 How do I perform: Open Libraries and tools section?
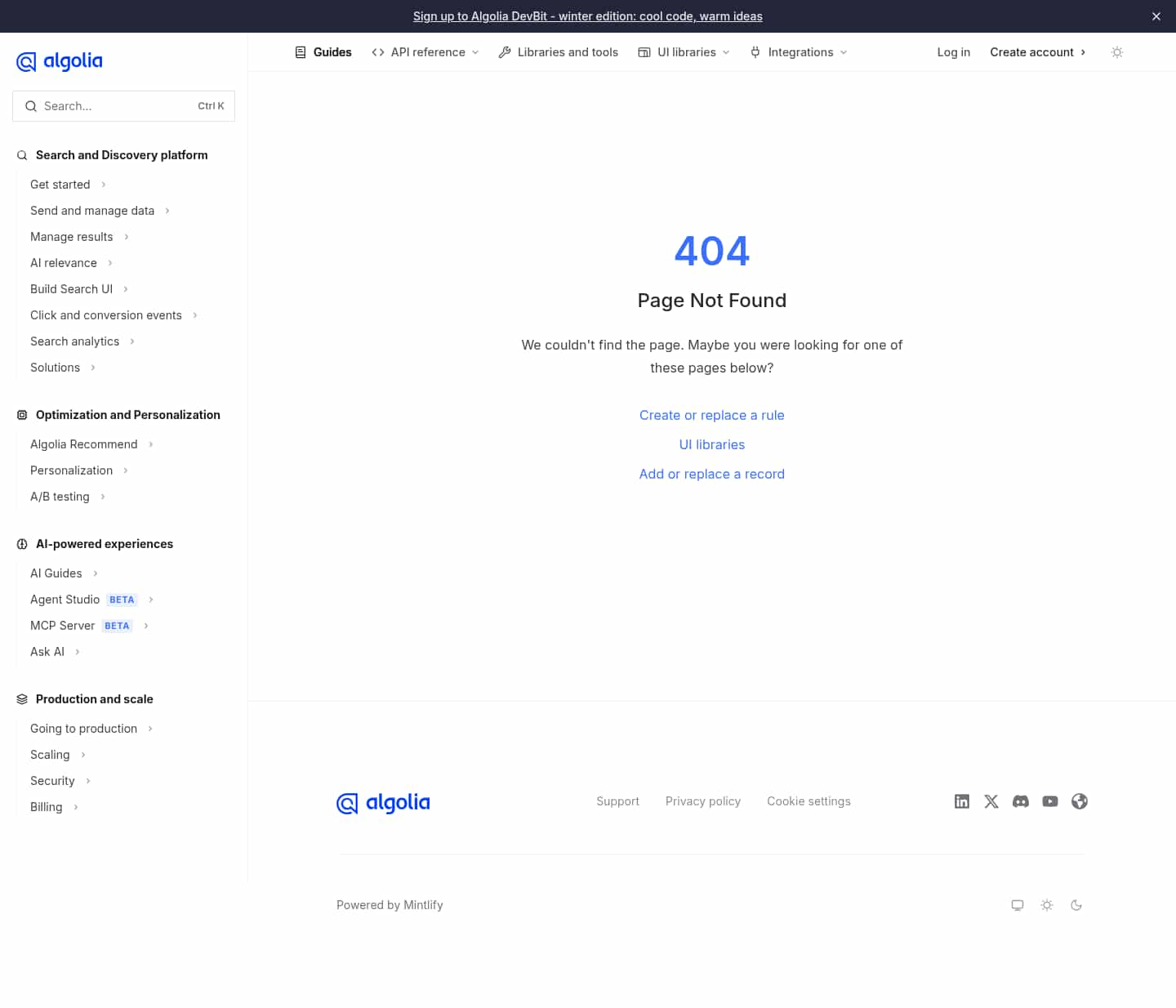click(x=559, y=51)
